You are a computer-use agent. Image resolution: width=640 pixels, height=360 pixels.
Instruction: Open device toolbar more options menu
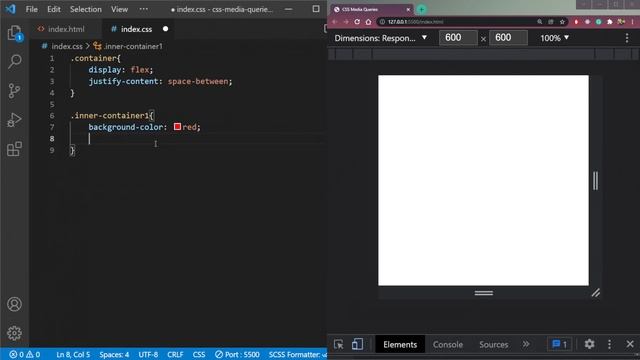[627, 38]
